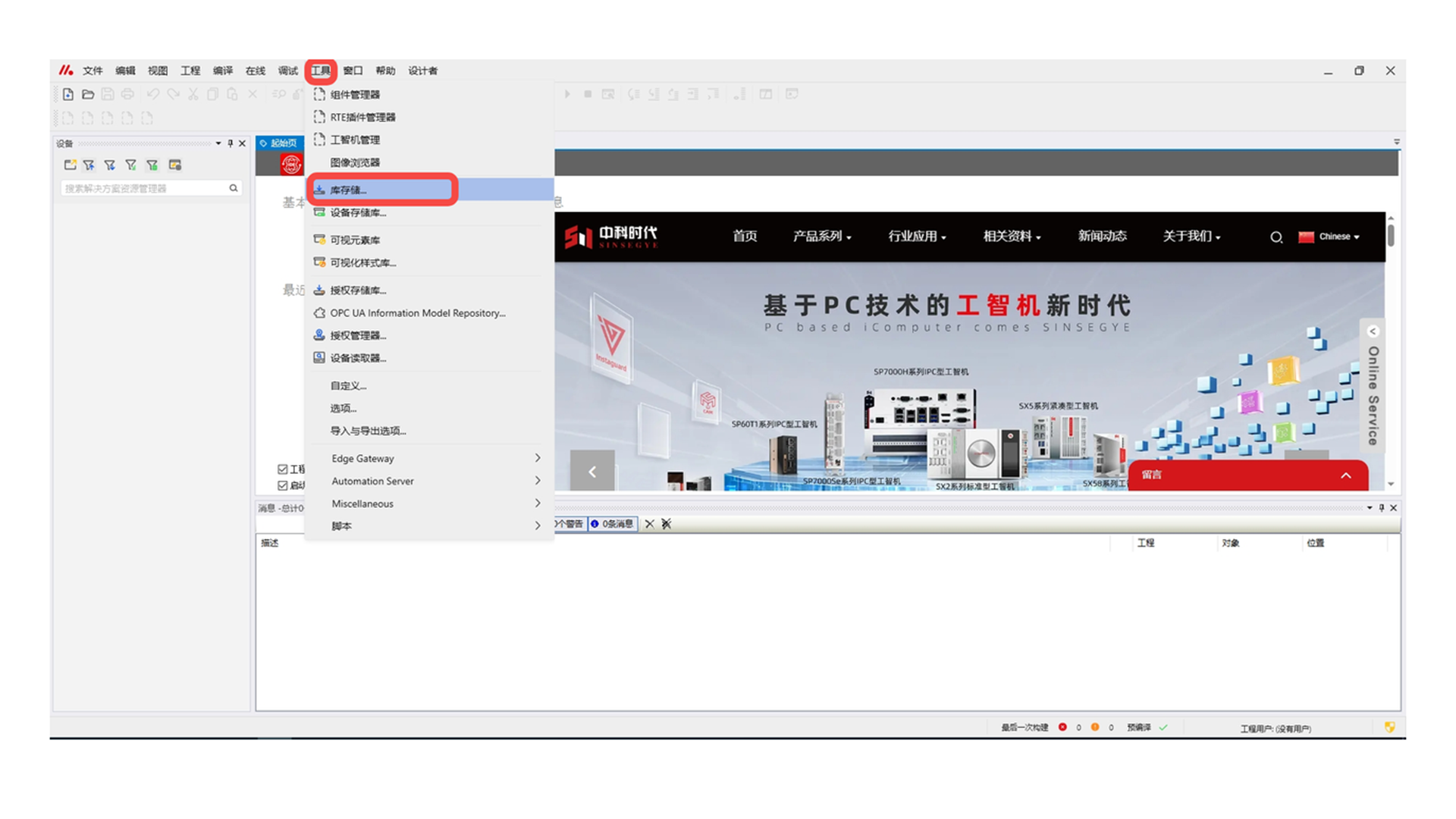This screenshot has width=1456, height=819.
Task: Click the clear all messages icon
Action: (667, 524)
